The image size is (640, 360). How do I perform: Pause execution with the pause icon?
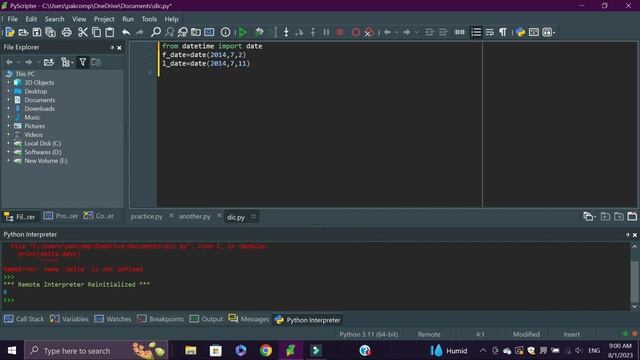pos(326,32)
